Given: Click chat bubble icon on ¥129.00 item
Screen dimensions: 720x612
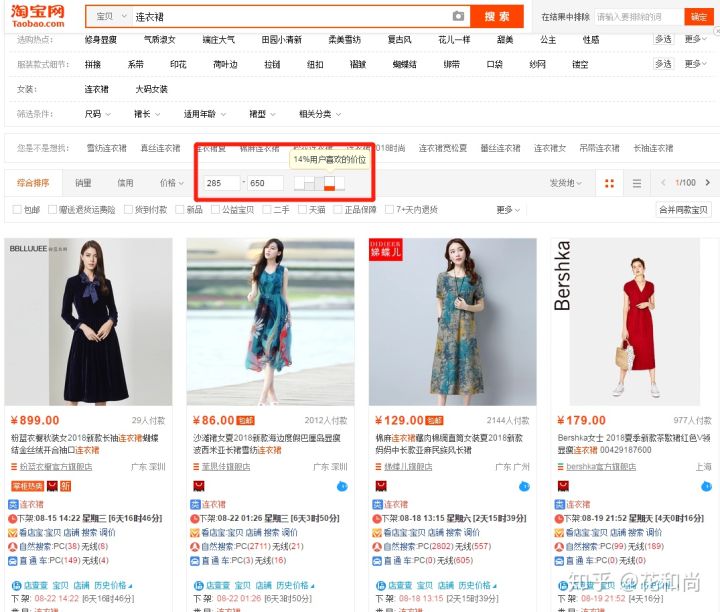Looking at the screenshot, I should coord(524,486).
